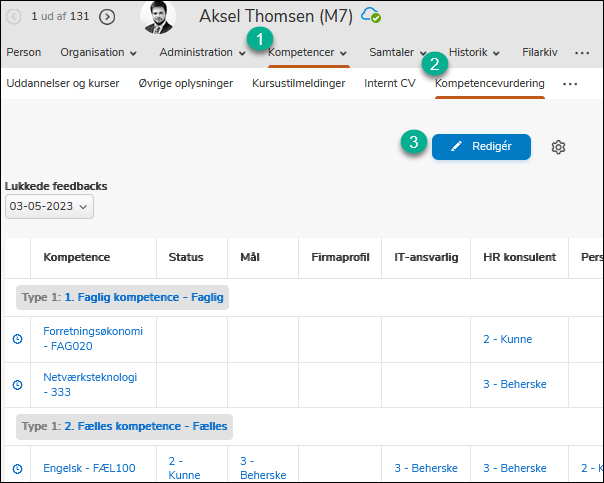
Task: Open settings gear next to Redigér
Action: point(559,147)
